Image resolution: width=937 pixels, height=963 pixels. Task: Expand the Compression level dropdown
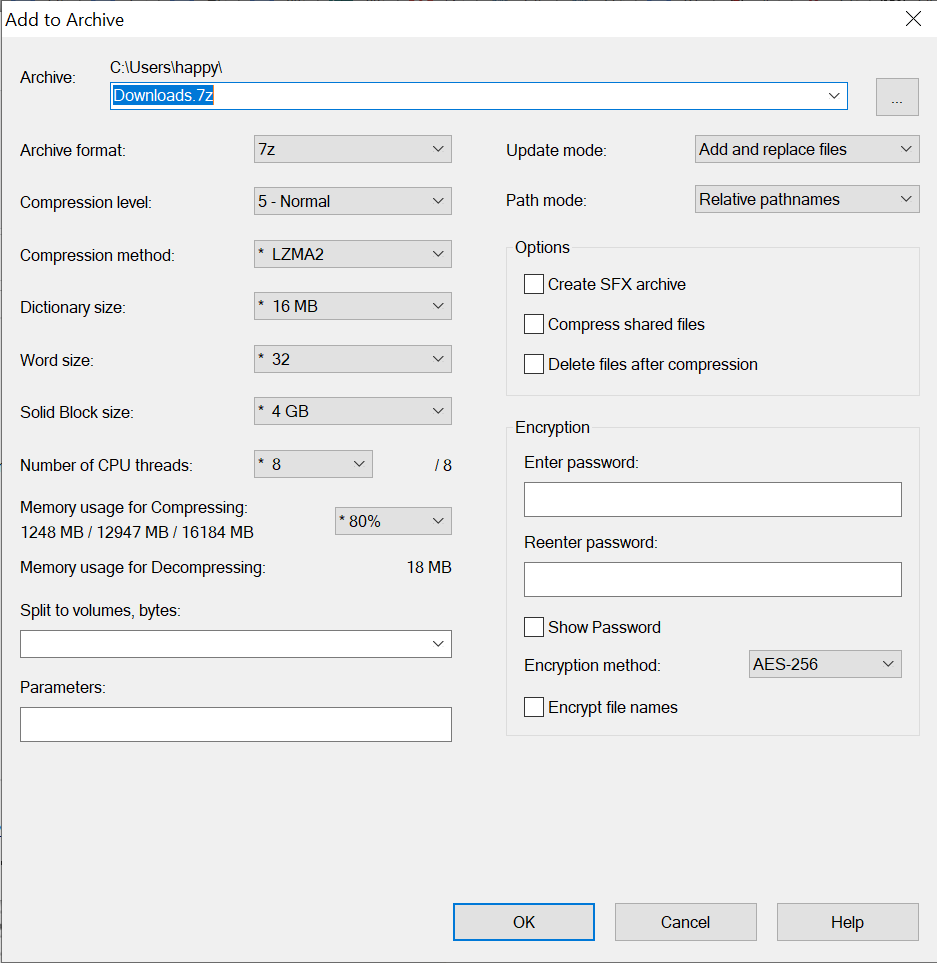pos(352,201)
